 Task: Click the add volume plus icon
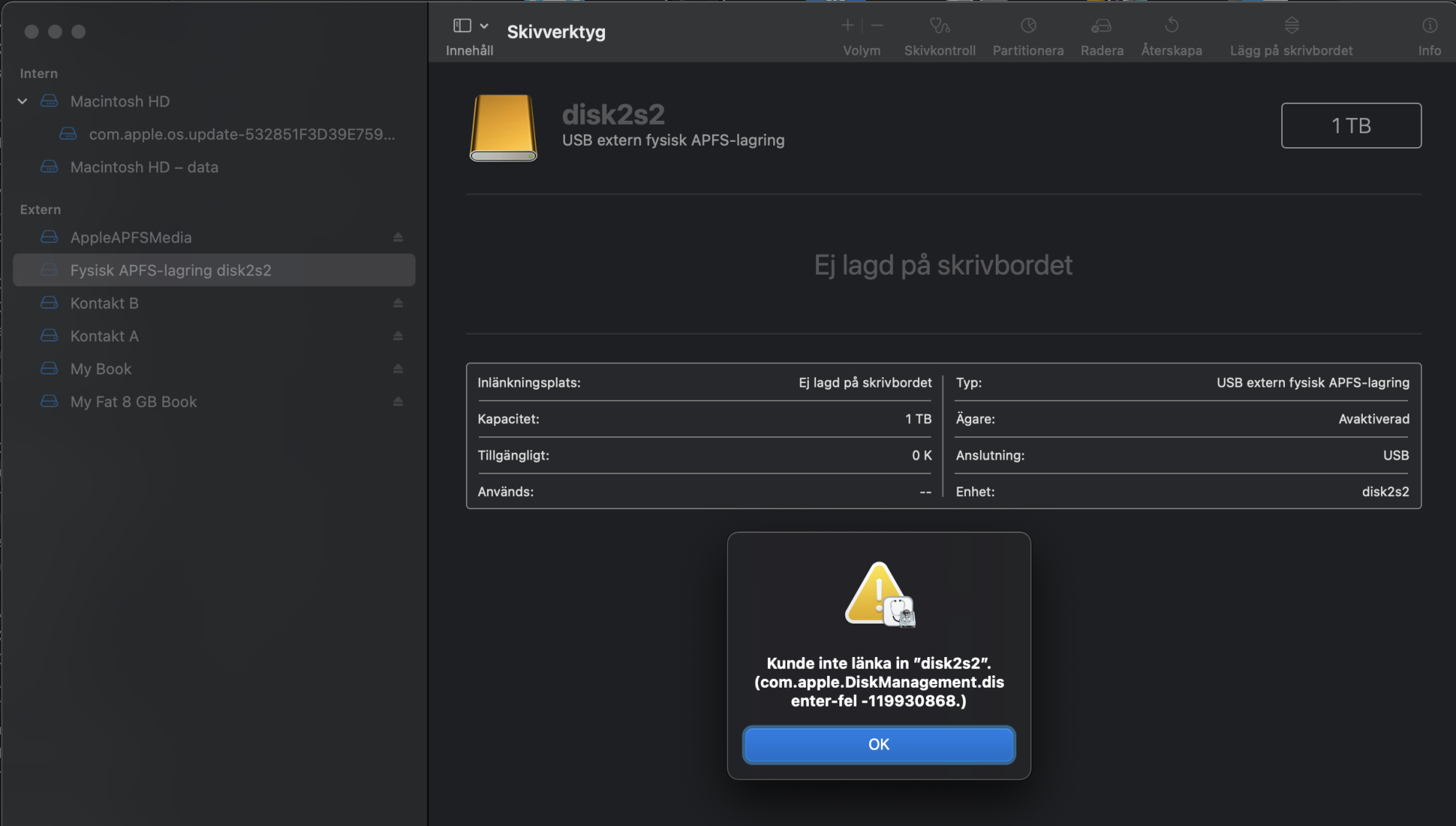[x=847, y=26]
